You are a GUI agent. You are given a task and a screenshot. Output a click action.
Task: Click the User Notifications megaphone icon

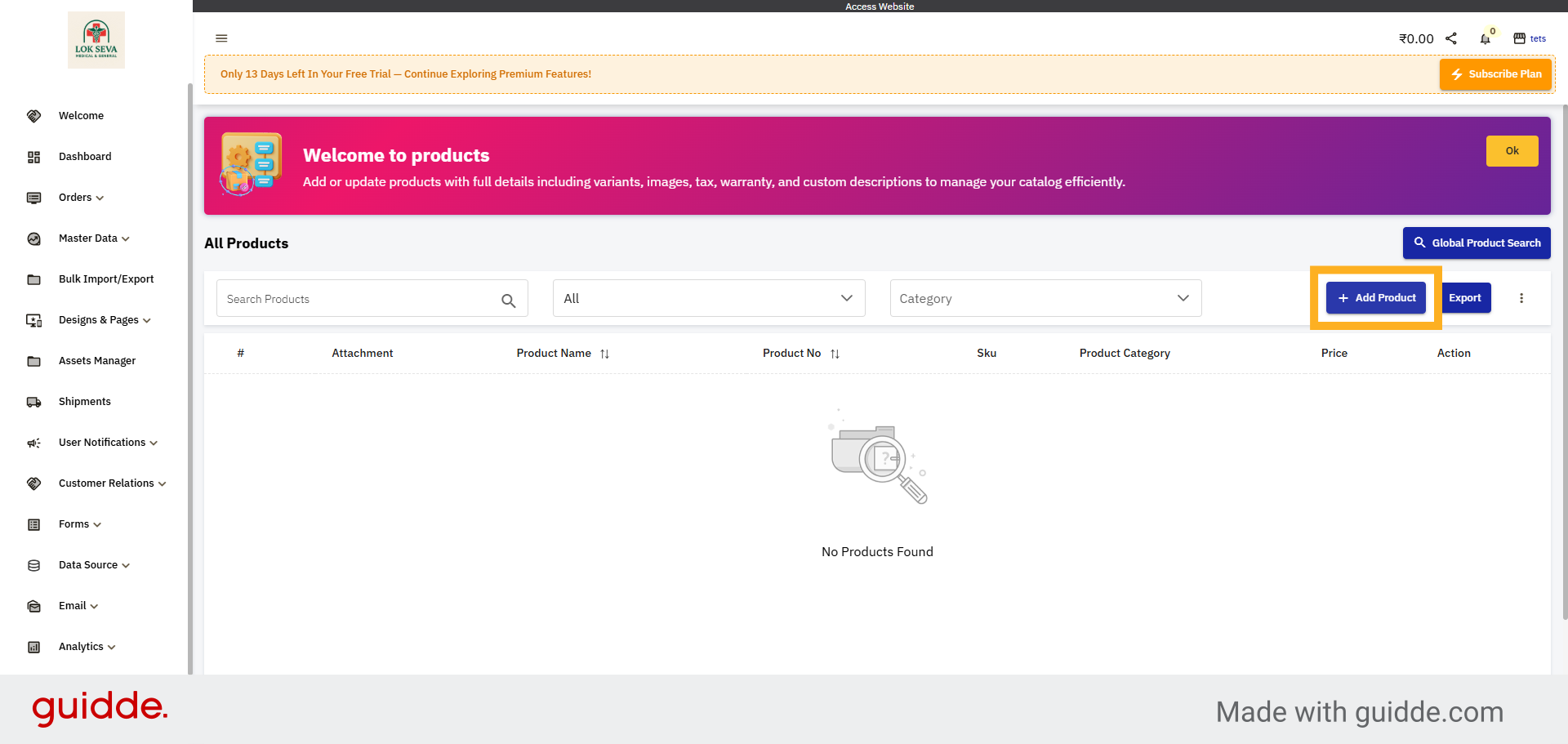(x=33, y=443)
